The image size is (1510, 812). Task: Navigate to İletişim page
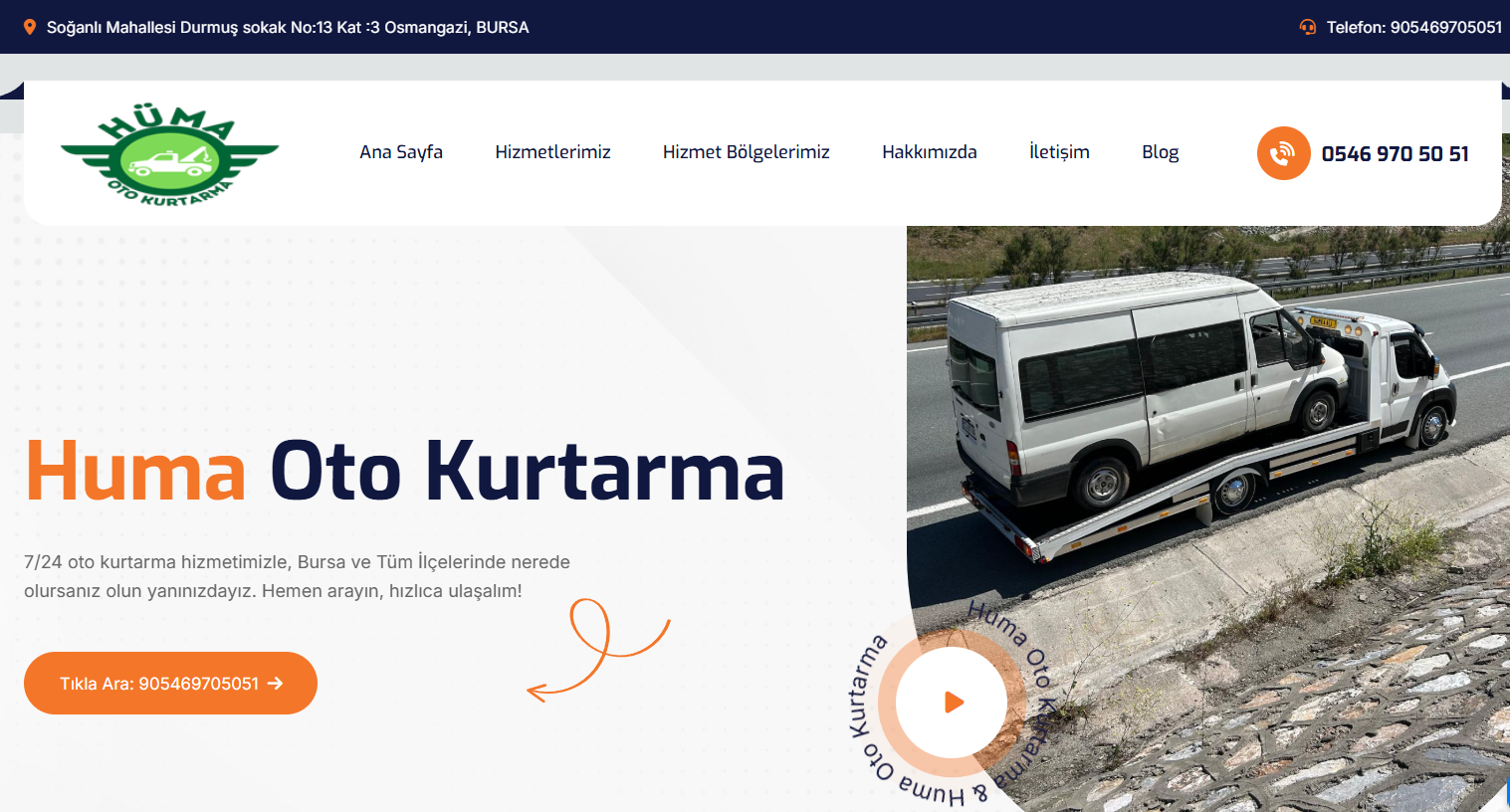1059,152
